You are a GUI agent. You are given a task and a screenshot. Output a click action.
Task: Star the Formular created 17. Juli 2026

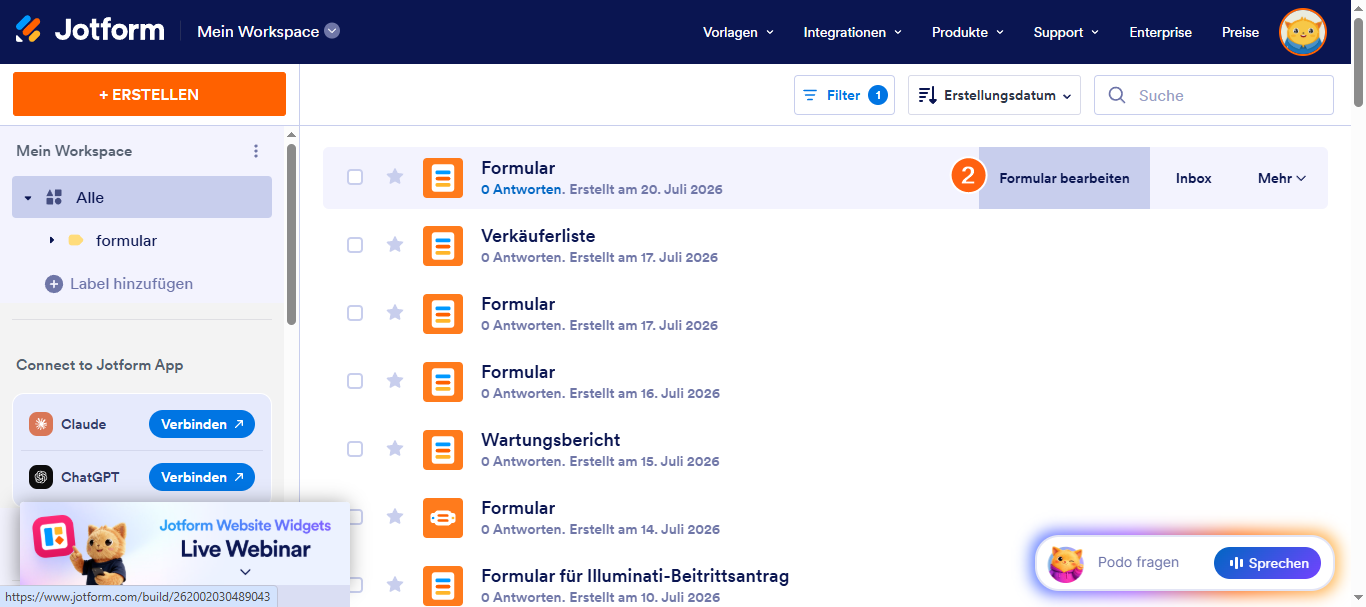click(395, 313)
